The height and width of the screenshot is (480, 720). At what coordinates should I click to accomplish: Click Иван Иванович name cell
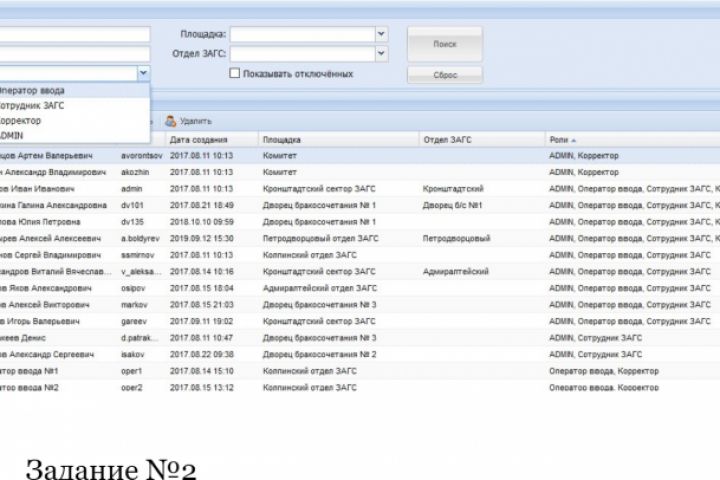[37, 189]
